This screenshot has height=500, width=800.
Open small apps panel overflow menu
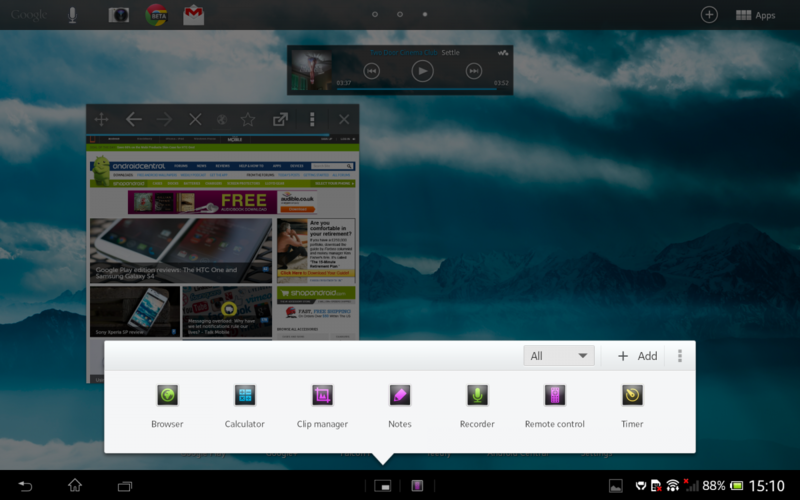click(680, 356)
